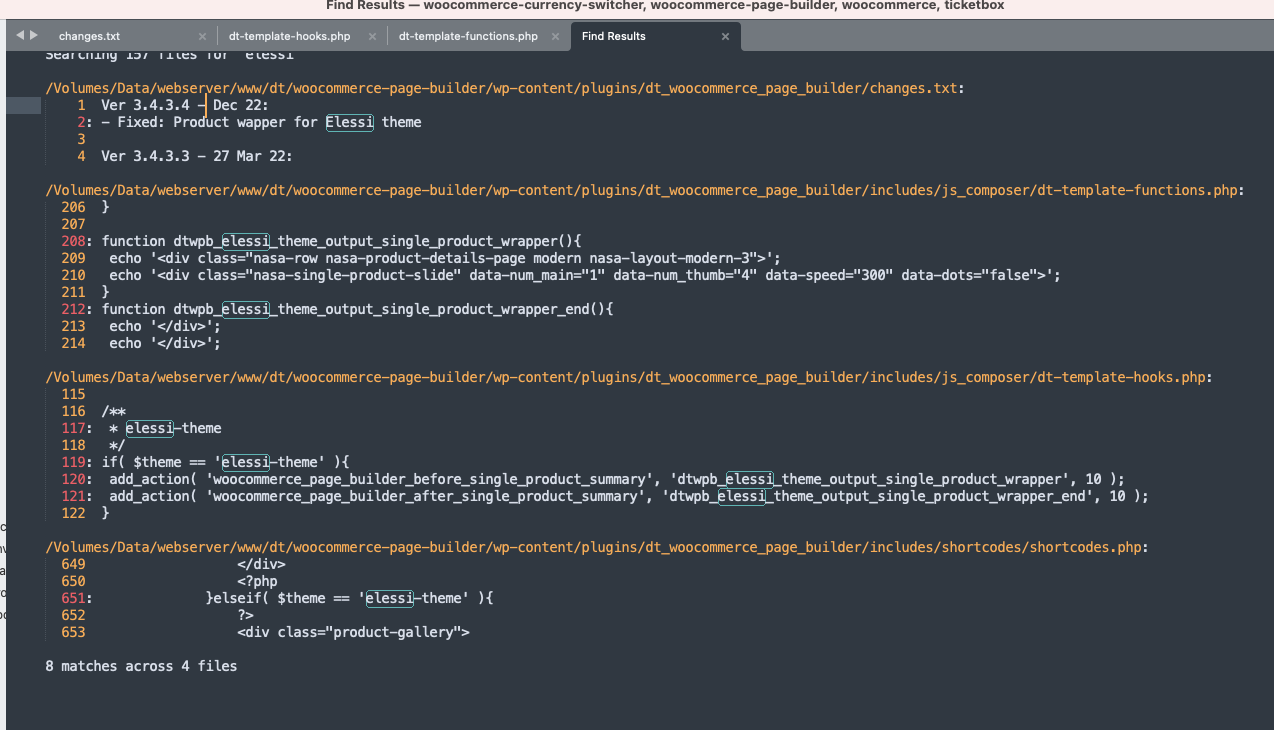The image size is (1274, 730).
Task: Click the left tab navigation arrow
Action: 20,35
